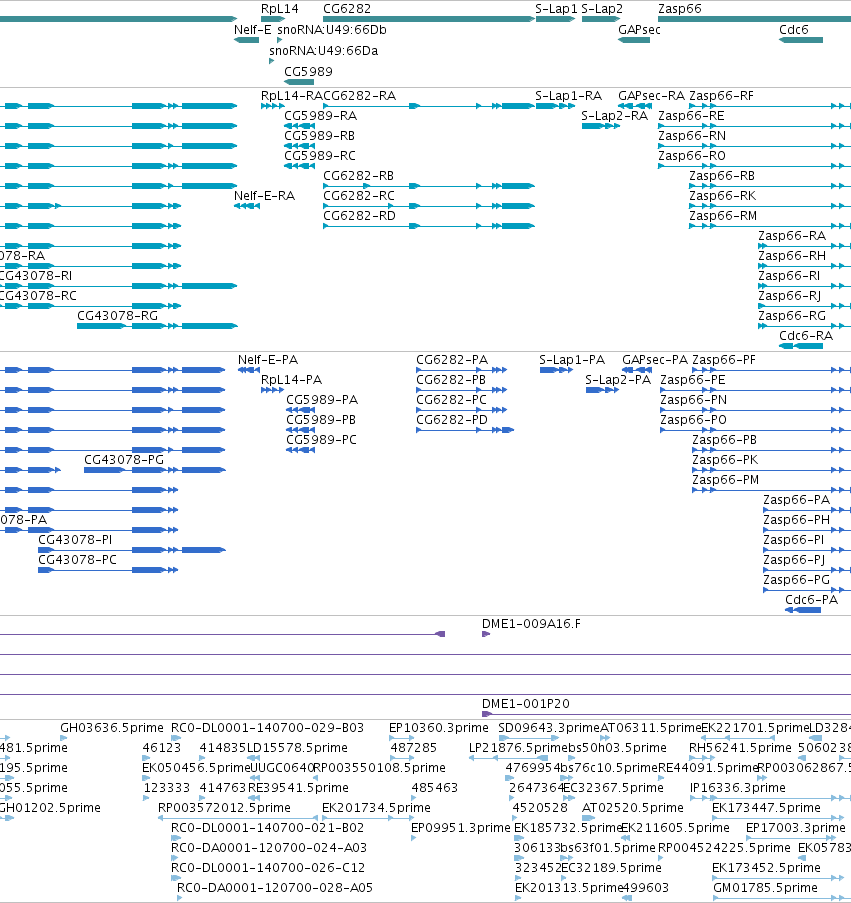Click the CG5989-RC transcript label
Screen dimensions: 851x903
click(320, 155)
